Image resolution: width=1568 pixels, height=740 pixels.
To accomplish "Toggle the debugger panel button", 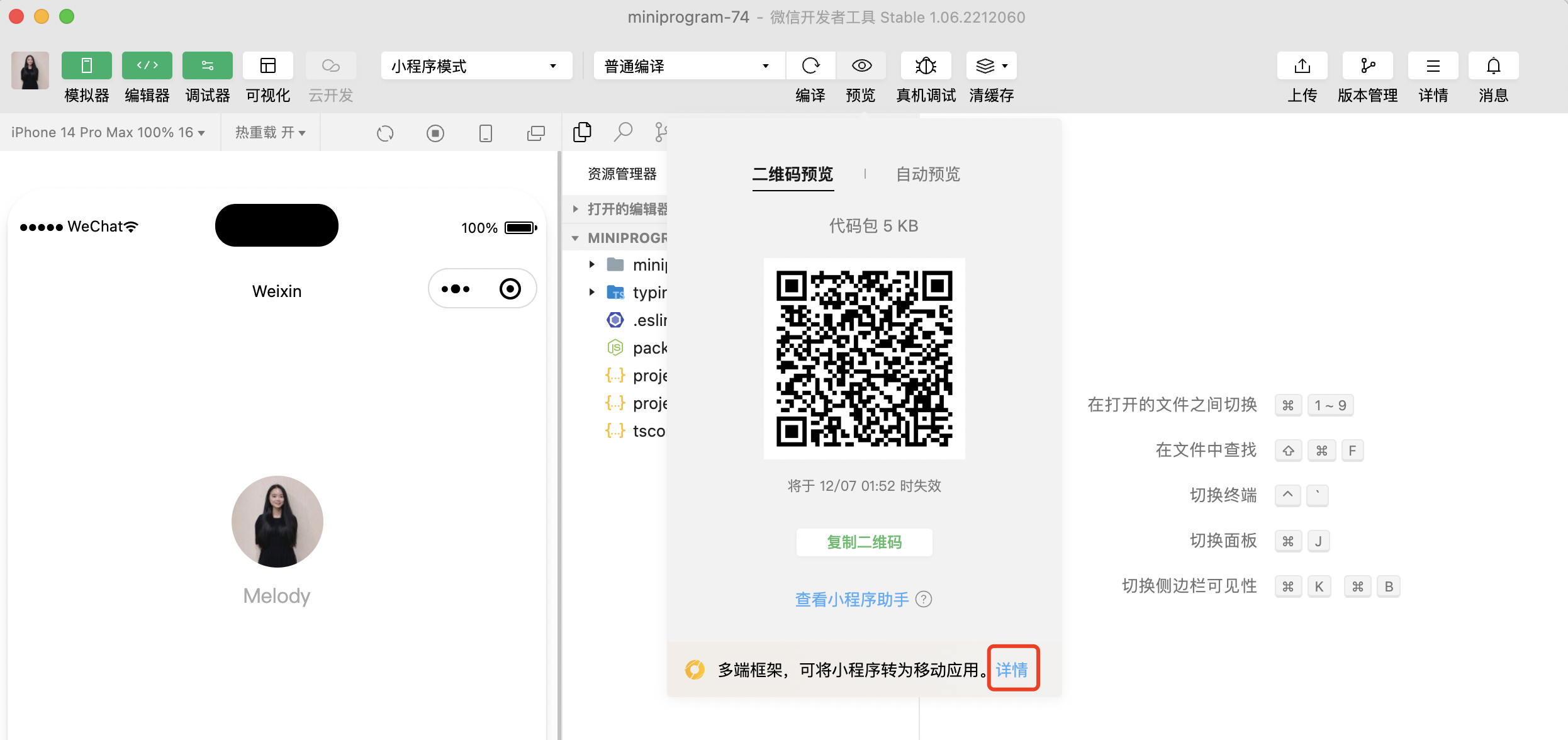I will click(x=208, y=65).
